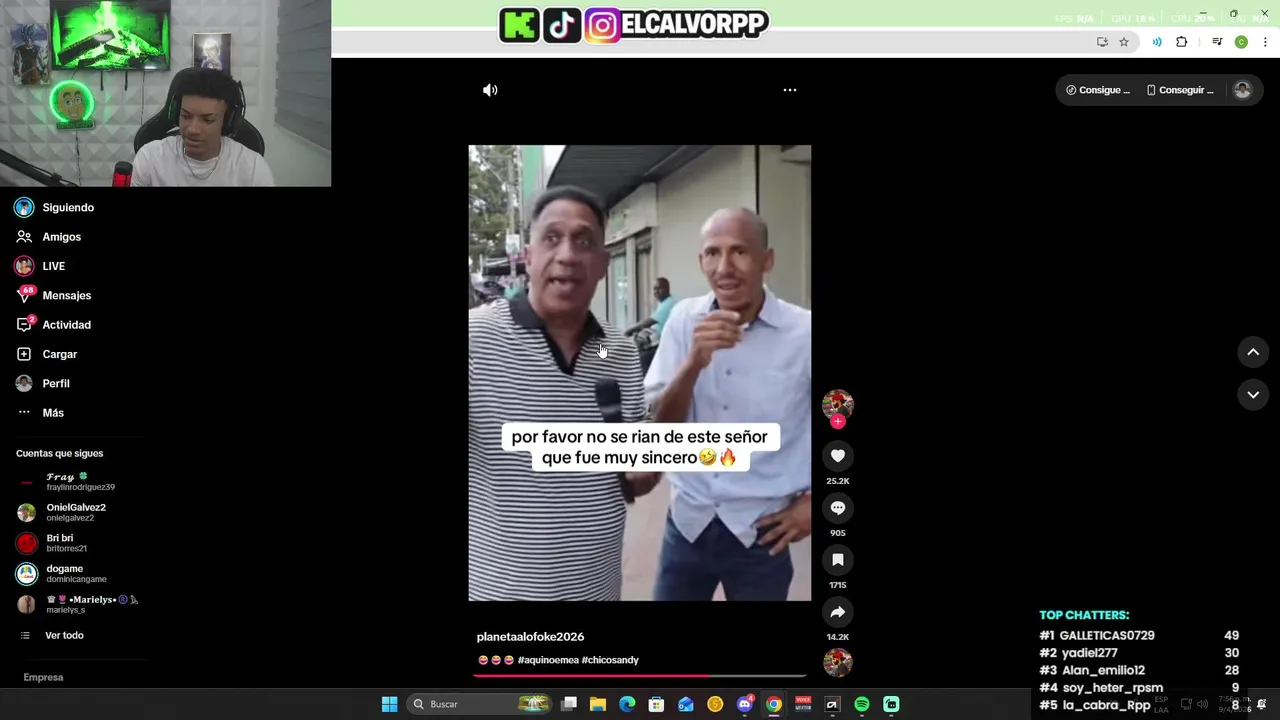Open the green Streamlabs taskbar icon
The width and height of the screenshot is (1280, 720).
891,704
